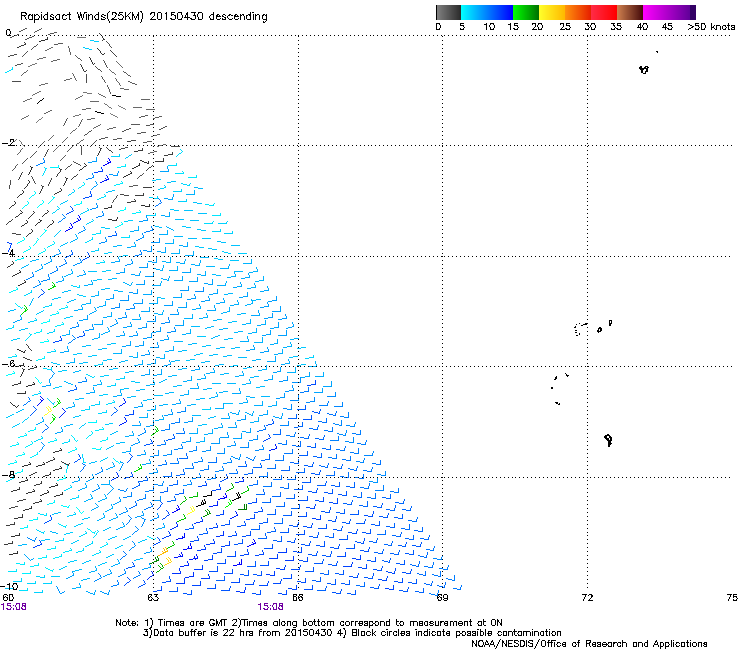Click the NOAA/NESDIS credit text
740x650 pixels.
tap(589, 644)
